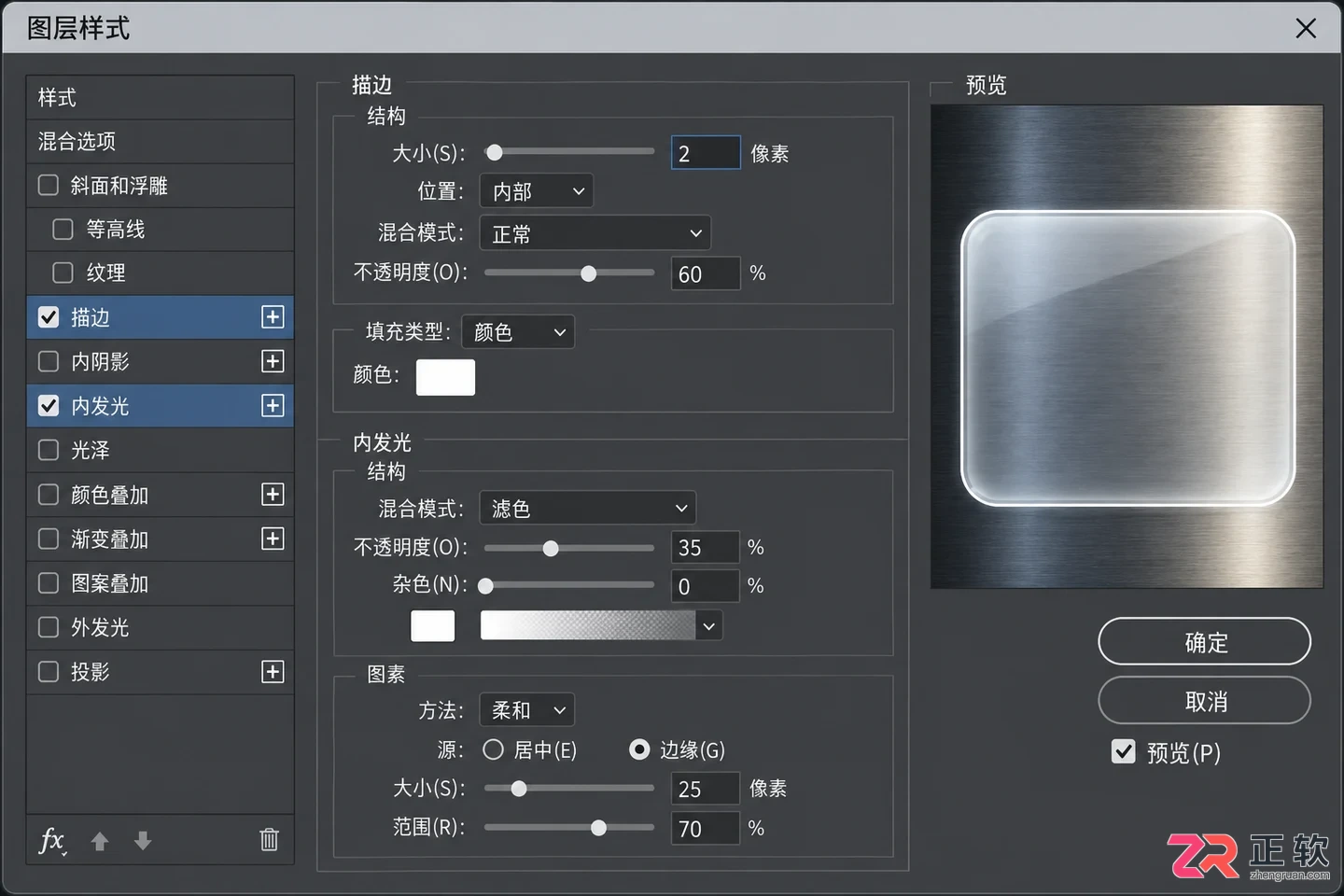Select the 居中(E) source radio button
The height and width of the screenshot is (896, 1344).
(x=494, y=749)
